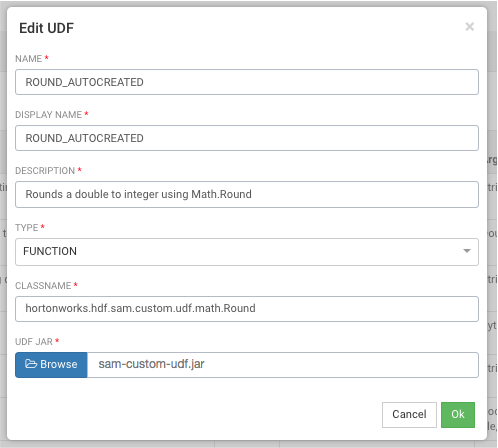
Task: Focus the NAME field containing ROUND_AUTOCREATED
Action: pyautogui.click(x=247, y=82)
